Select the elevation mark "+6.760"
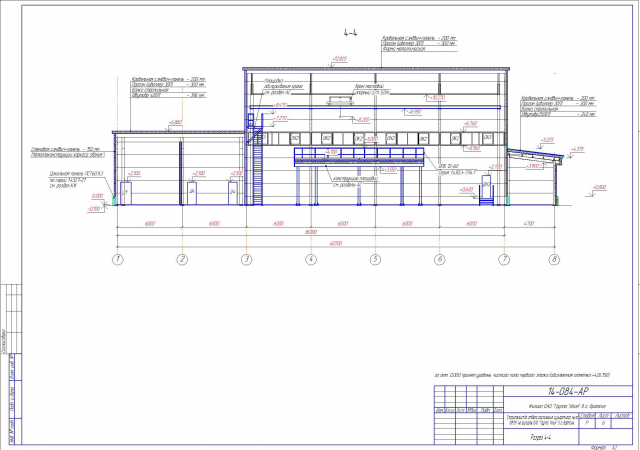Viewport: 640px width, 450px height. pyautogui.click(x=470, y=123)
